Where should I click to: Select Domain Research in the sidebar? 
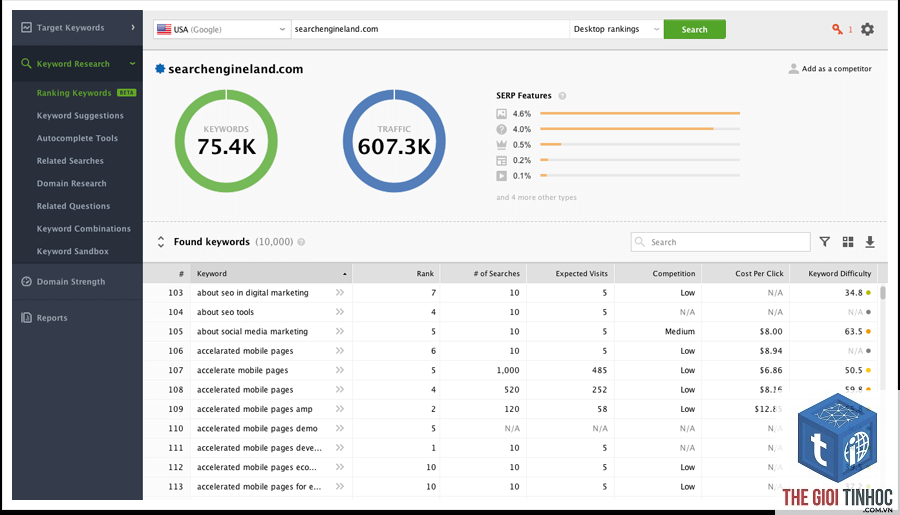[72, 183]
